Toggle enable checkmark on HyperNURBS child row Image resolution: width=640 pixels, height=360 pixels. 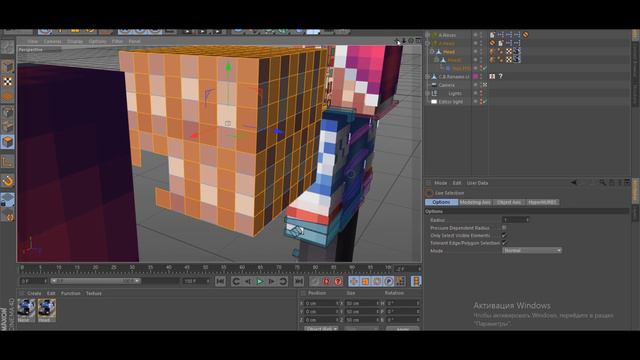pos(484,68)
